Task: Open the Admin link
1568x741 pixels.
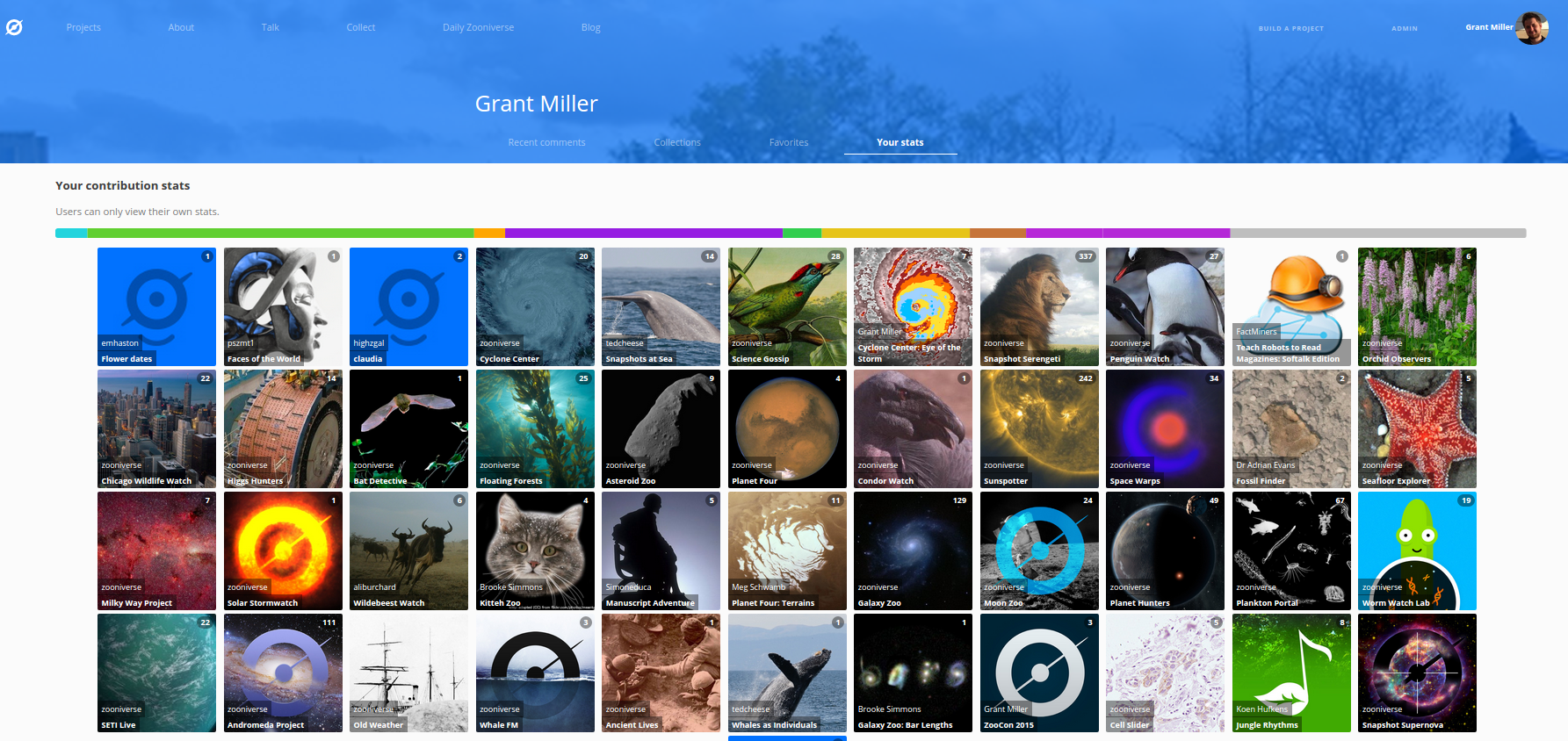Action: click(x=1404, y=28)
